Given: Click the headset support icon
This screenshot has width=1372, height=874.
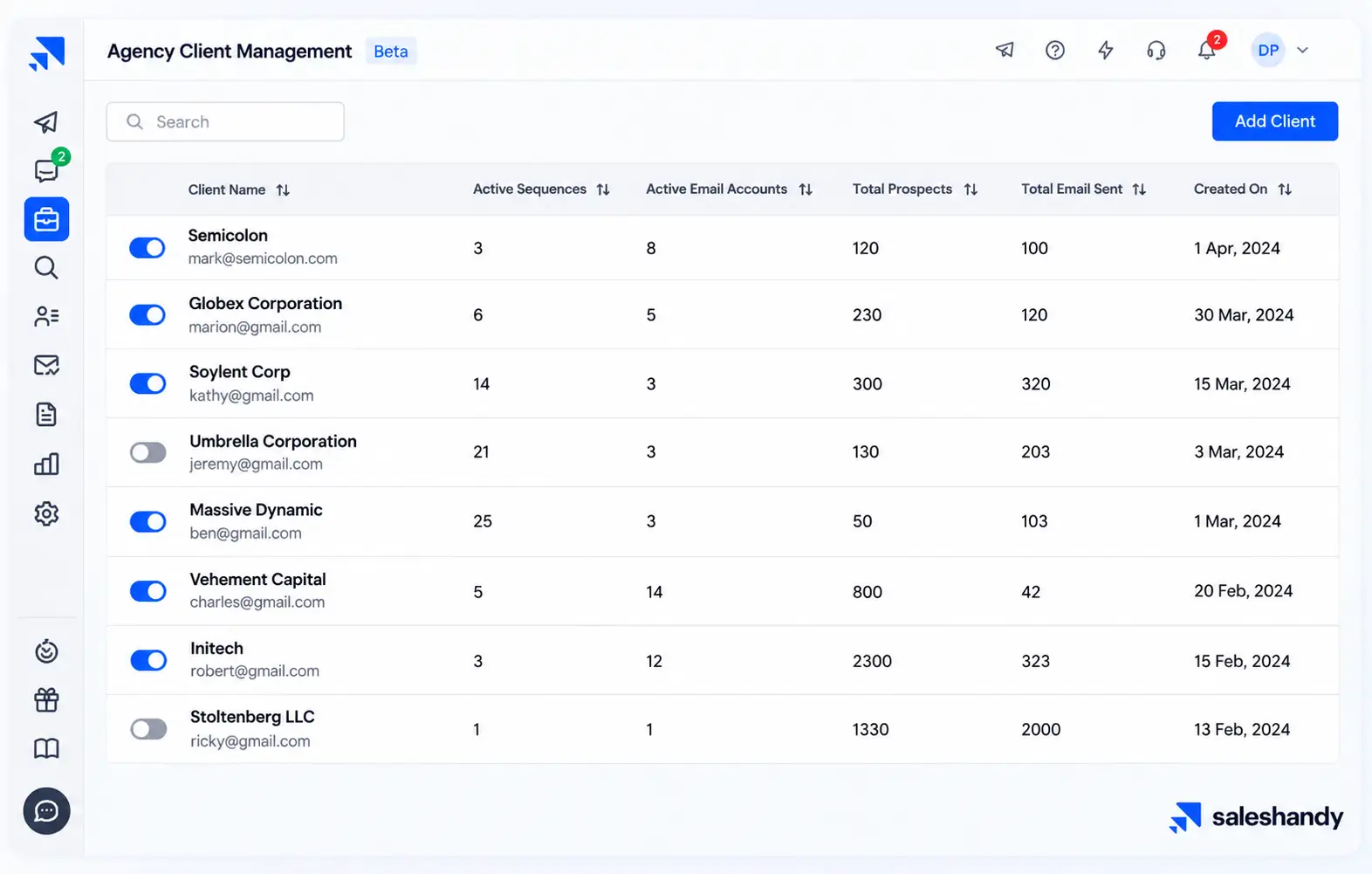Looking at the screenshot, I should 1156,50.
